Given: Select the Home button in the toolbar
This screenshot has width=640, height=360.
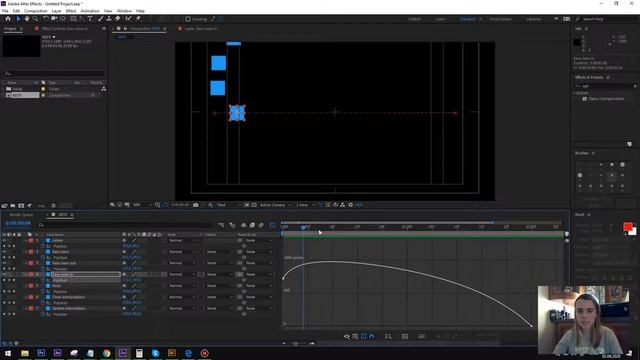Looking at the screenshot, I should [8, 19].
